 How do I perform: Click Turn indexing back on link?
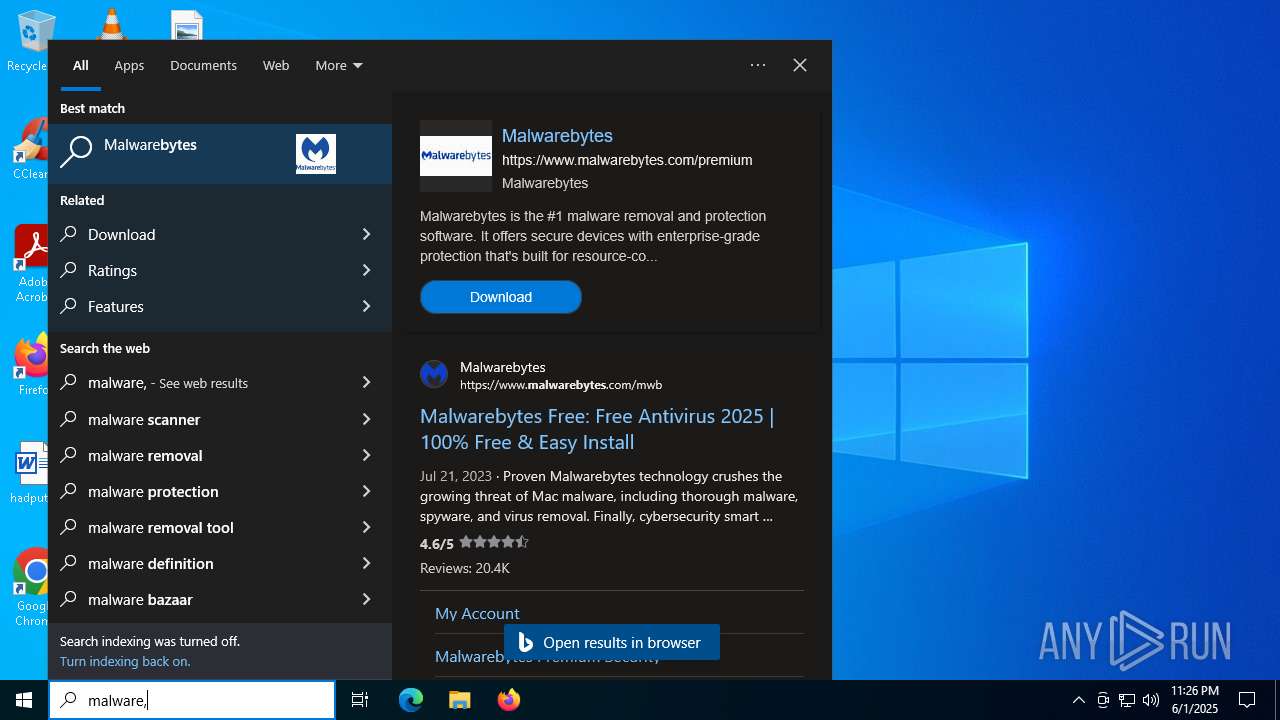(125, 661)
